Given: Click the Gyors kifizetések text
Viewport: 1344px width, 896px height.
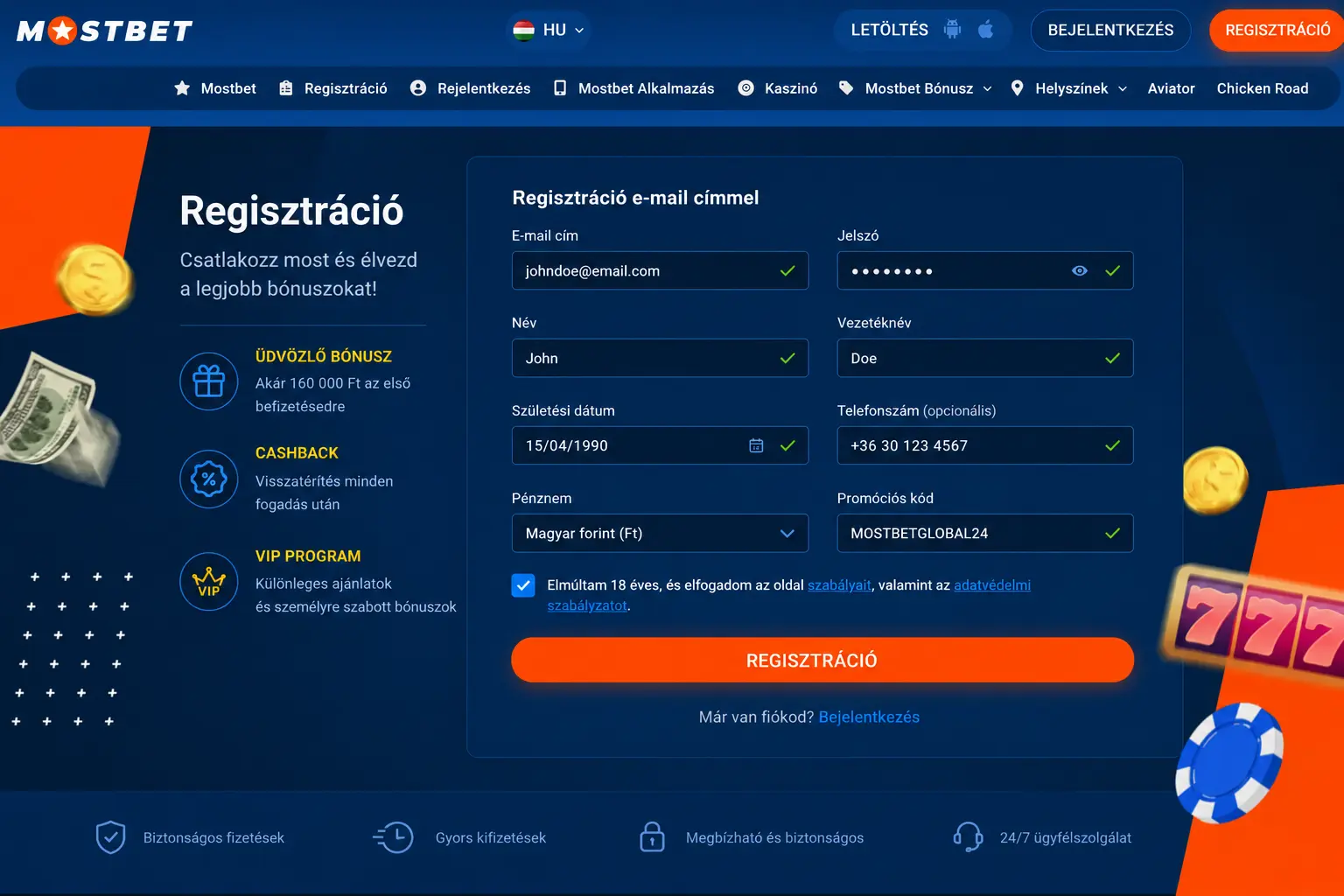Looking at the screenshot, I should click(491, 837).
